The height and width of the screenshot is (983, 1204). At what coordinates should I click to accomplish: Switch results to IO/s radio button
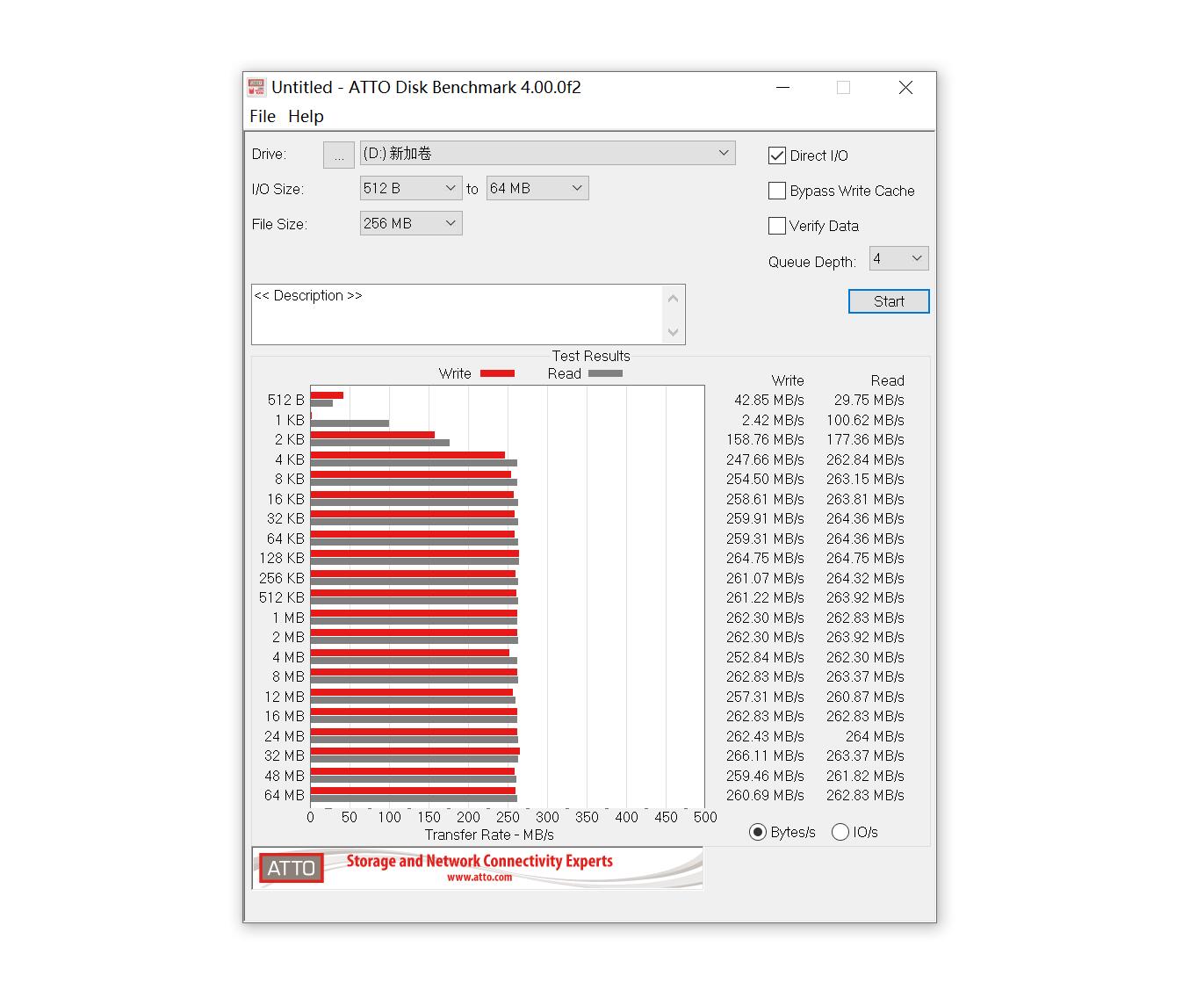(840, 832)
